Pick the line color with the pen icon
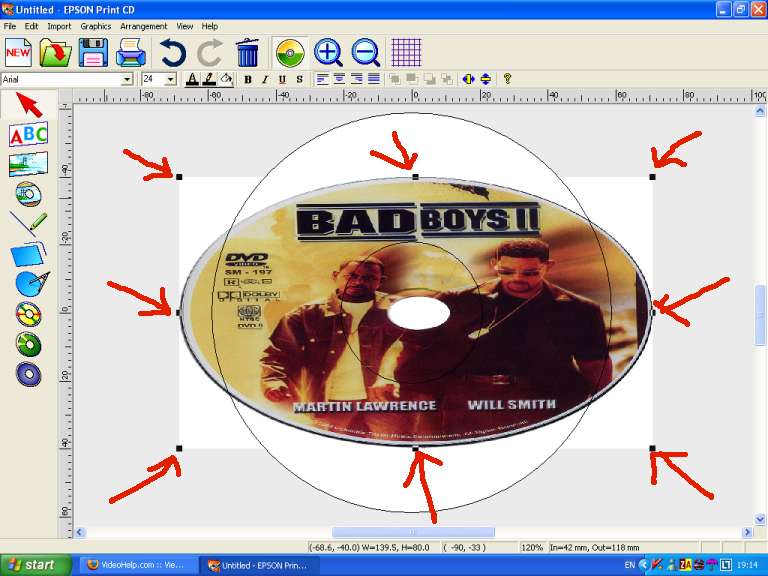This screenshot has height=576, width=768. (x=209, y=79)
